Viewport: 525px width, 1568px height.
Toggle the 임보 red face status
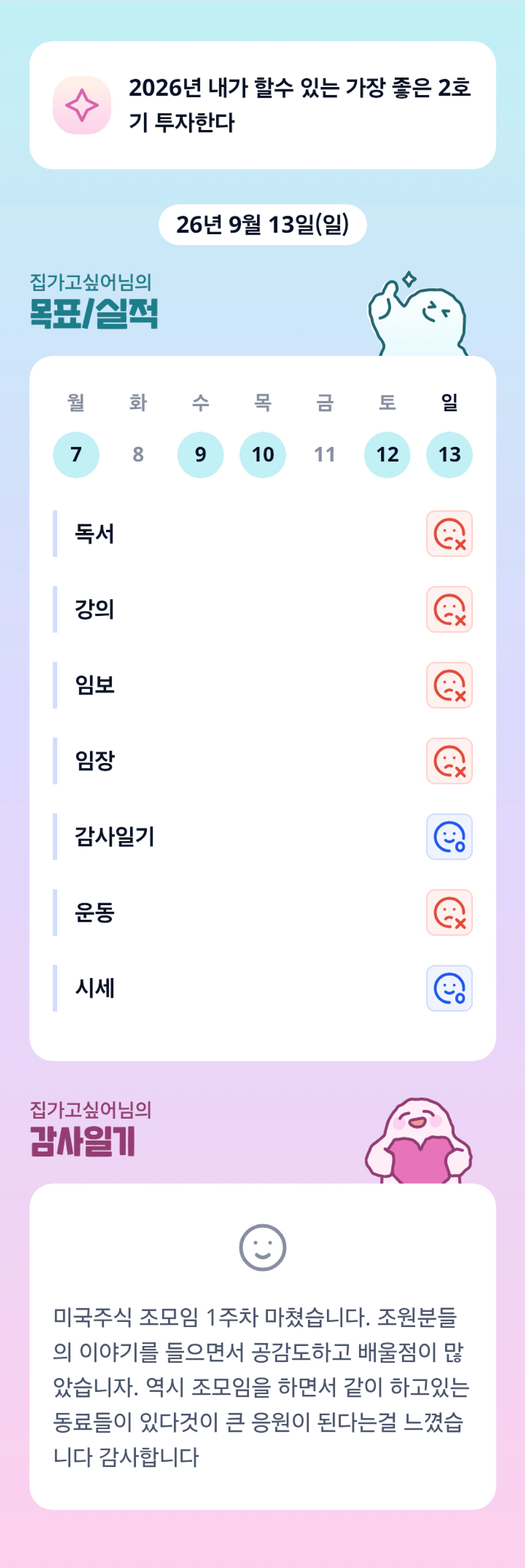449,685
